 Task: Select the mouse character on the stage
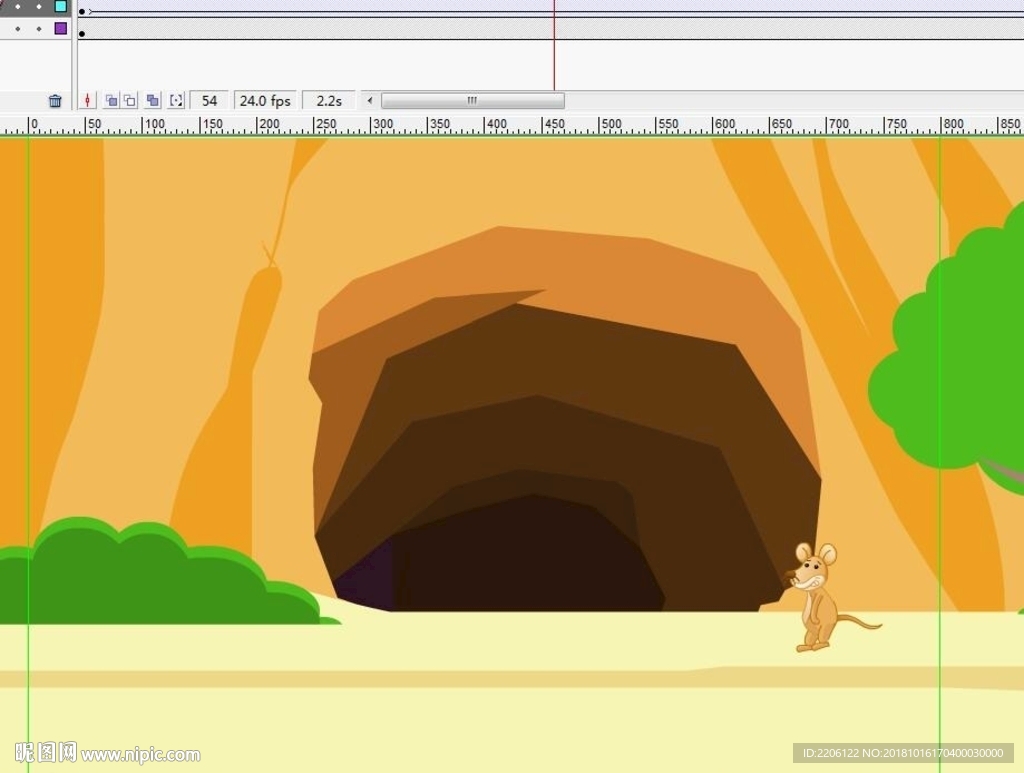[x=818, y=598]
